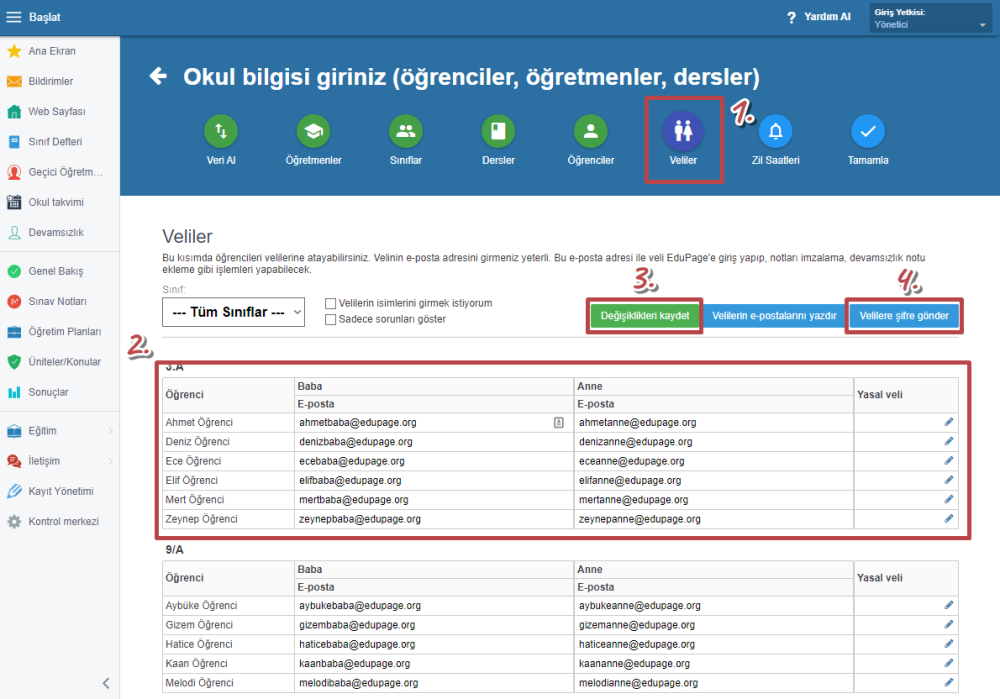Open Kayıt Yönetimi in the sidebar
The image size is (1000, 699).
(x=59, y=491)
